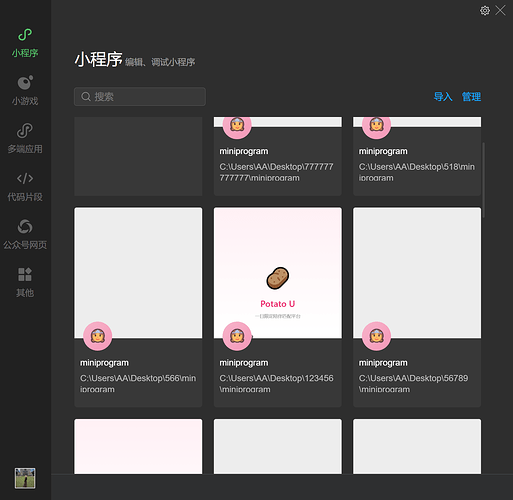
Task: Click path C:\Users\AA\Desktop\56789\miniprogram
Action: click(x=413, y=384)
